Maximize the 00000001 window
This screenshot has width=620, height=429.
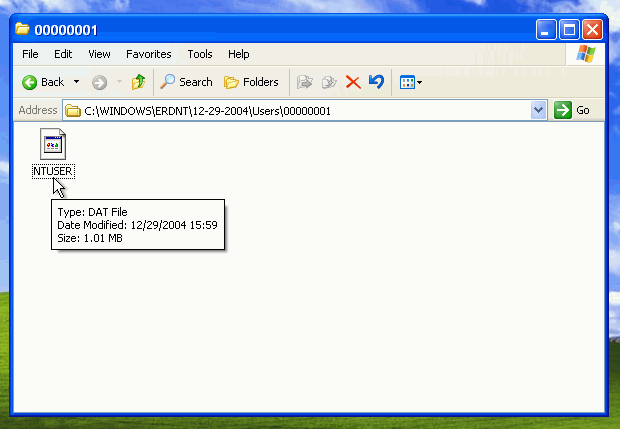click(x=569, y=30)
